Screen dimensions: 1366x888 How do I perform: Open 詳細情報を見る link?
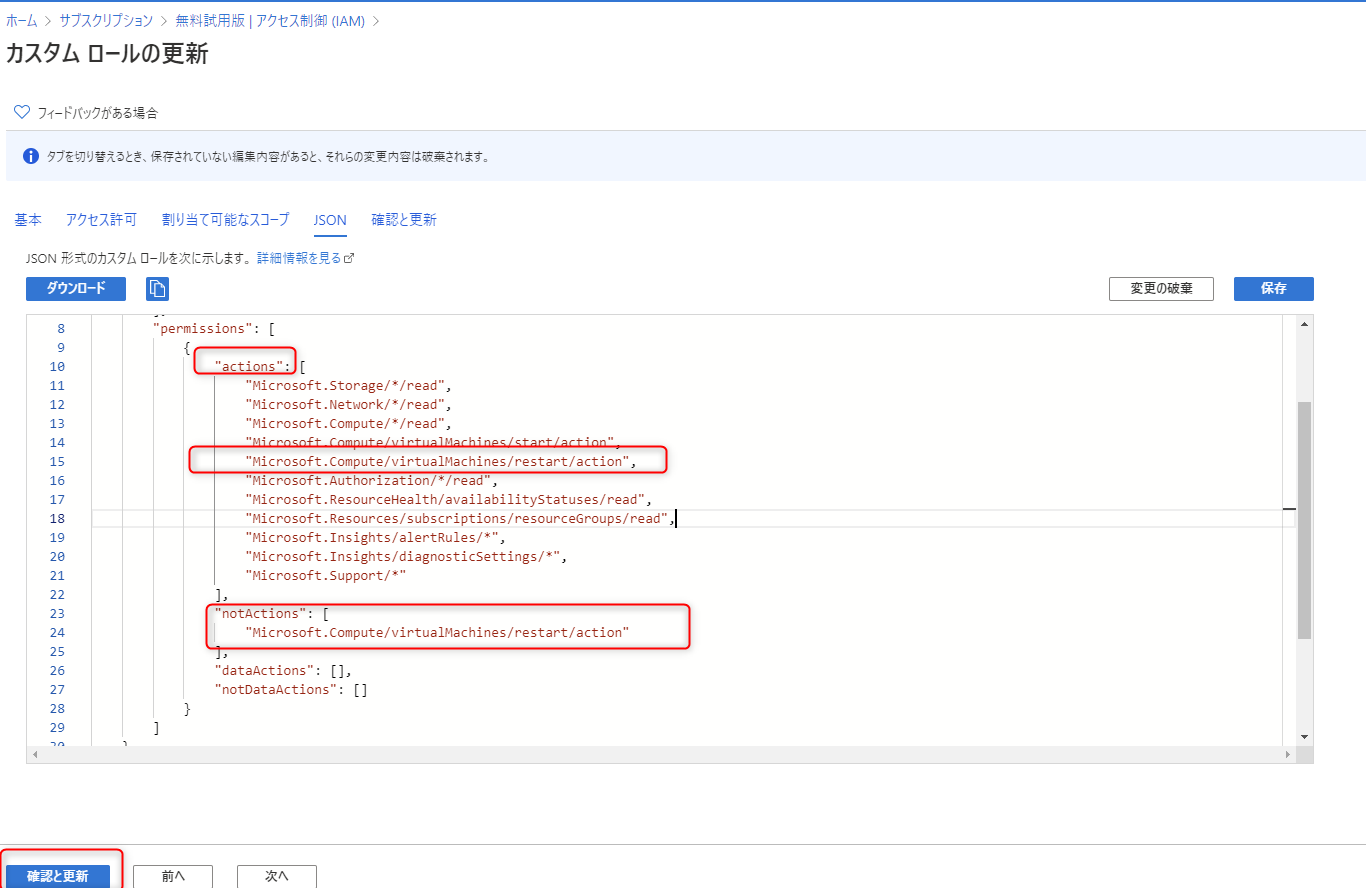coord(299,258)
